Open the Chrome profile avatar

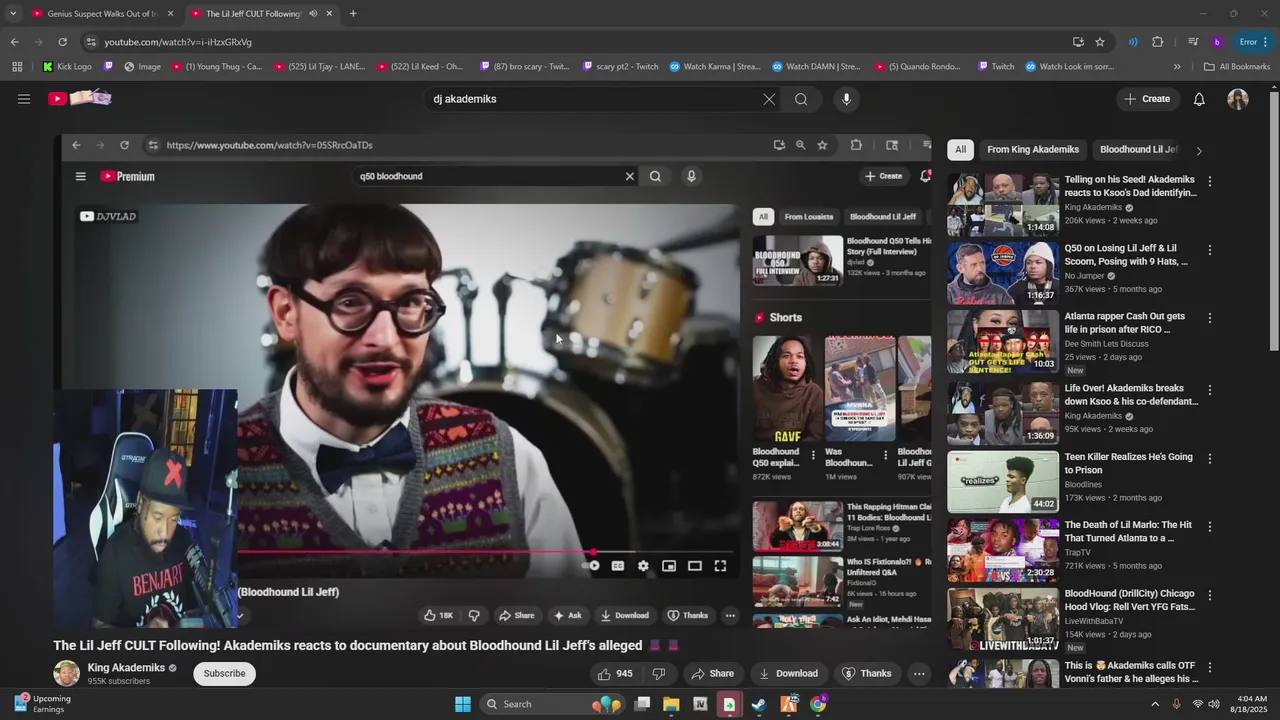tap(1217, 42)
